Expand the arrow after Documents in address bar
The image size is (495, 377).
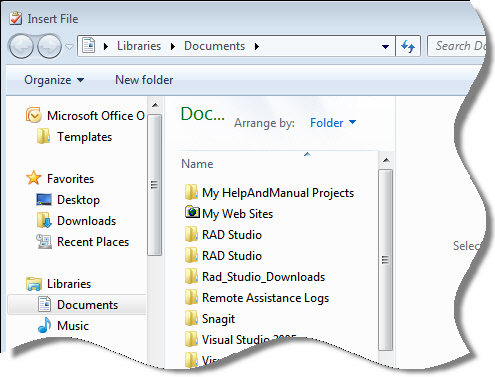pos(256,46)
